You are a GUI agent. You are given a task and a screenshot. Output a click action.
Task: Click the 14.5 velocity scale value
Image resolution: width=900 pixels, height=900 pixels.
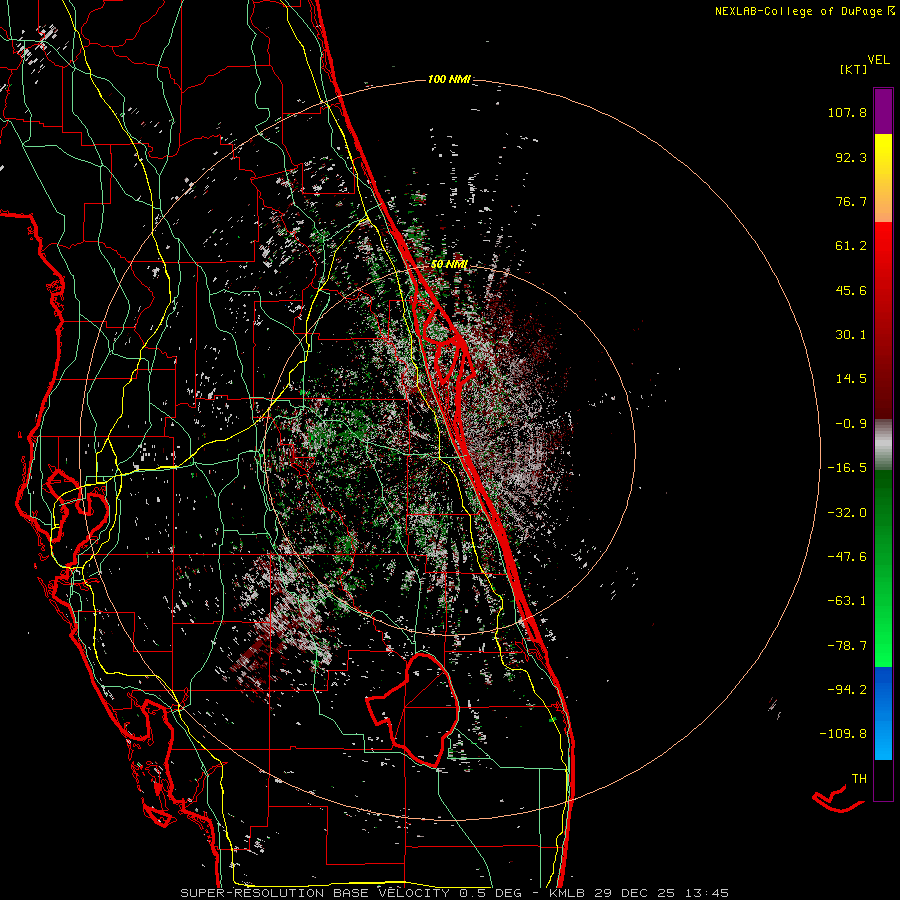[x=851, y=379]
